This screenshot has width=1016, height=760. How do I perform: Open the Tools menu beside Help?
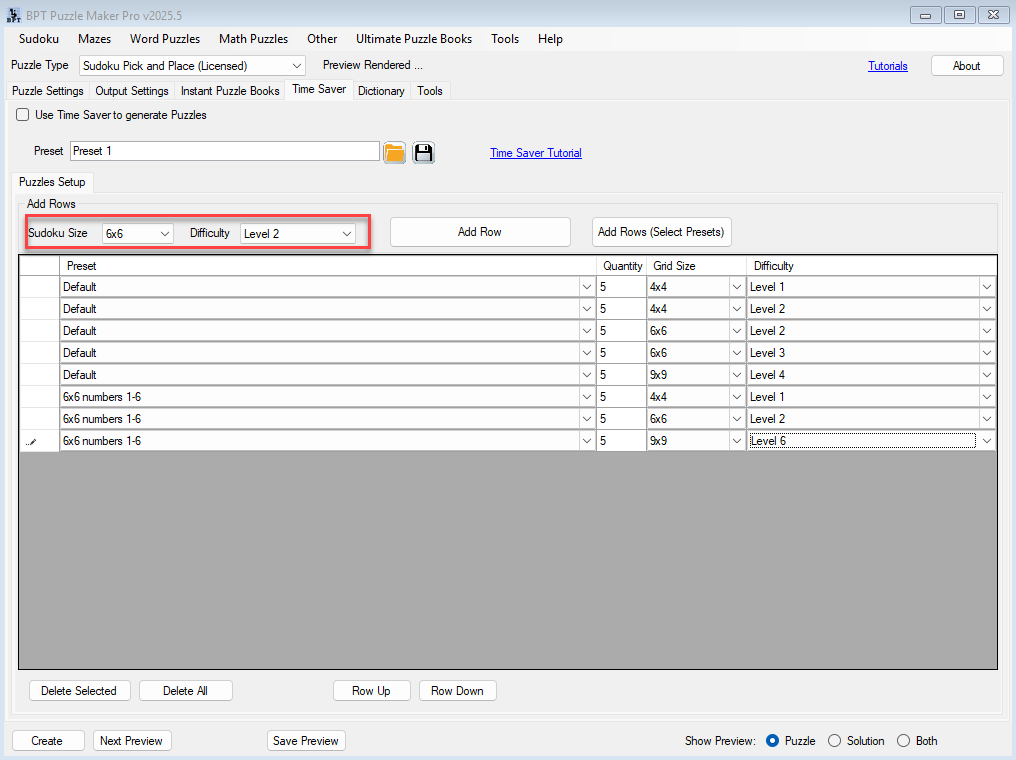505,39
